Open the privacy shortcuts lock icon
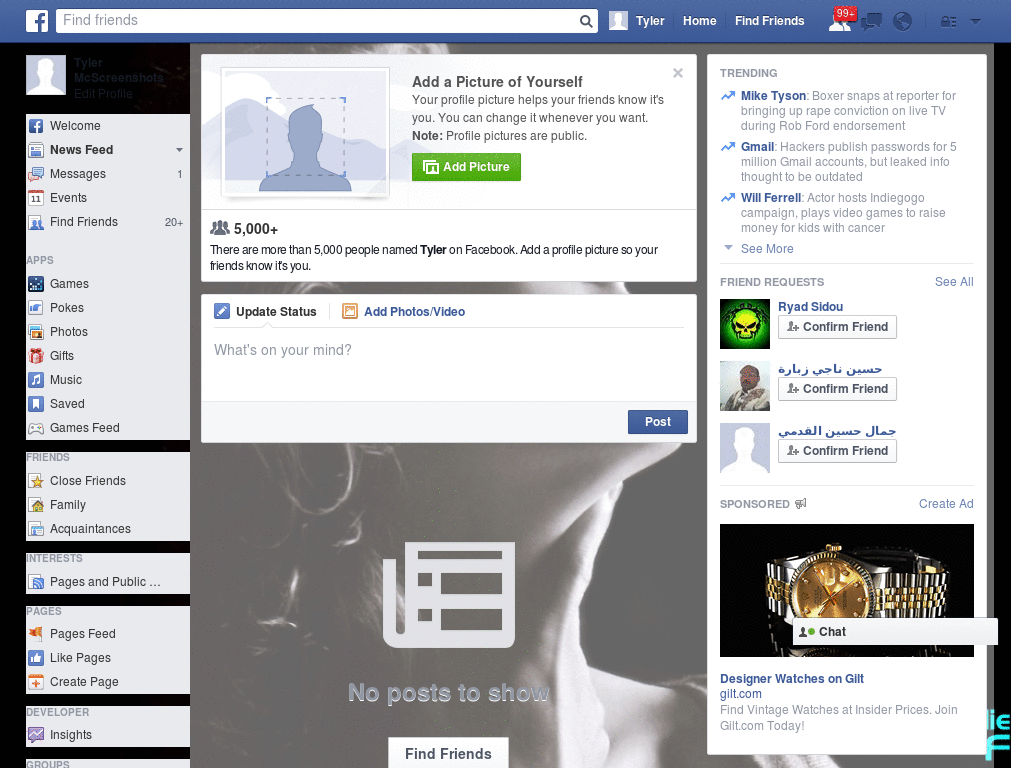Screen dimensions: 1024x768 pyautogui.click(x=948, y=22)
